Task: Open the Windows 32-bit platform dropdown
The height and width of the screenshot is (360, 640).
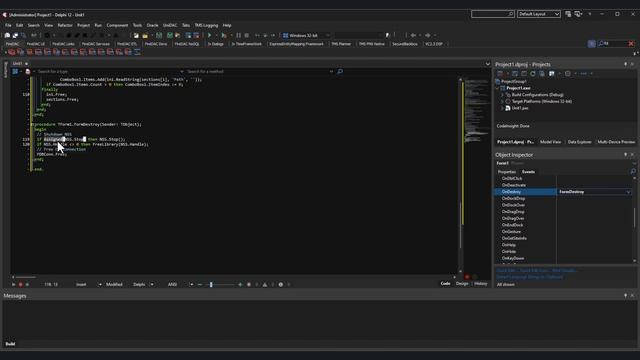Action: point(306,36)
